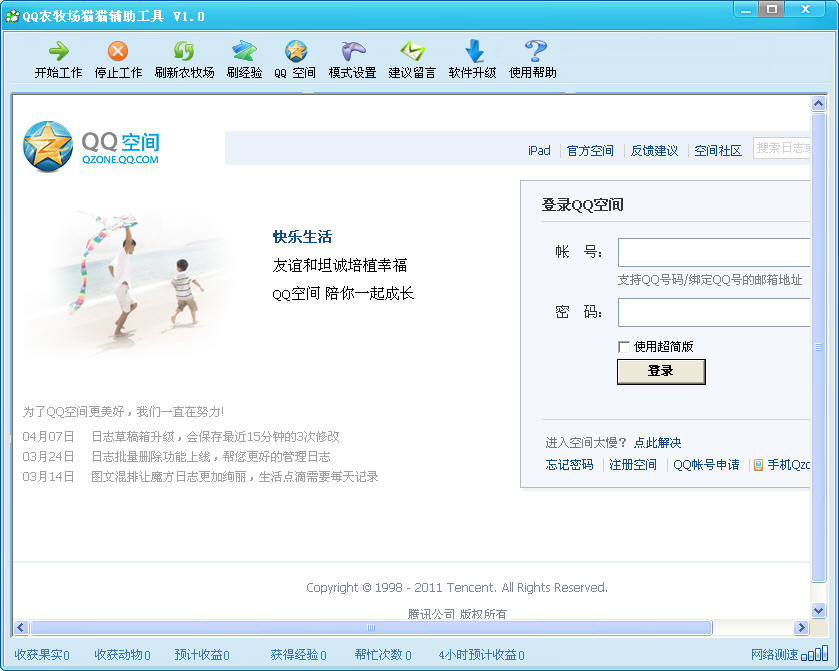Click the 点此解决 link
Image resolution: width=839 pixels, height=671 pixels.
(x=658, y=443)
